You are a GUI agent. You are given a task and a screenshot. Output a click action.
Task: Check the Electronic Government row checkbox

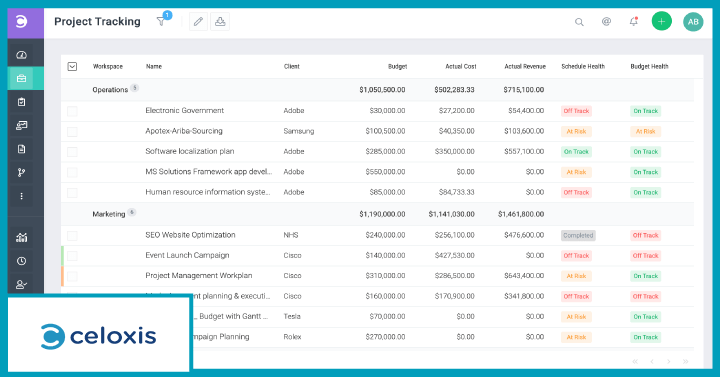72,111
